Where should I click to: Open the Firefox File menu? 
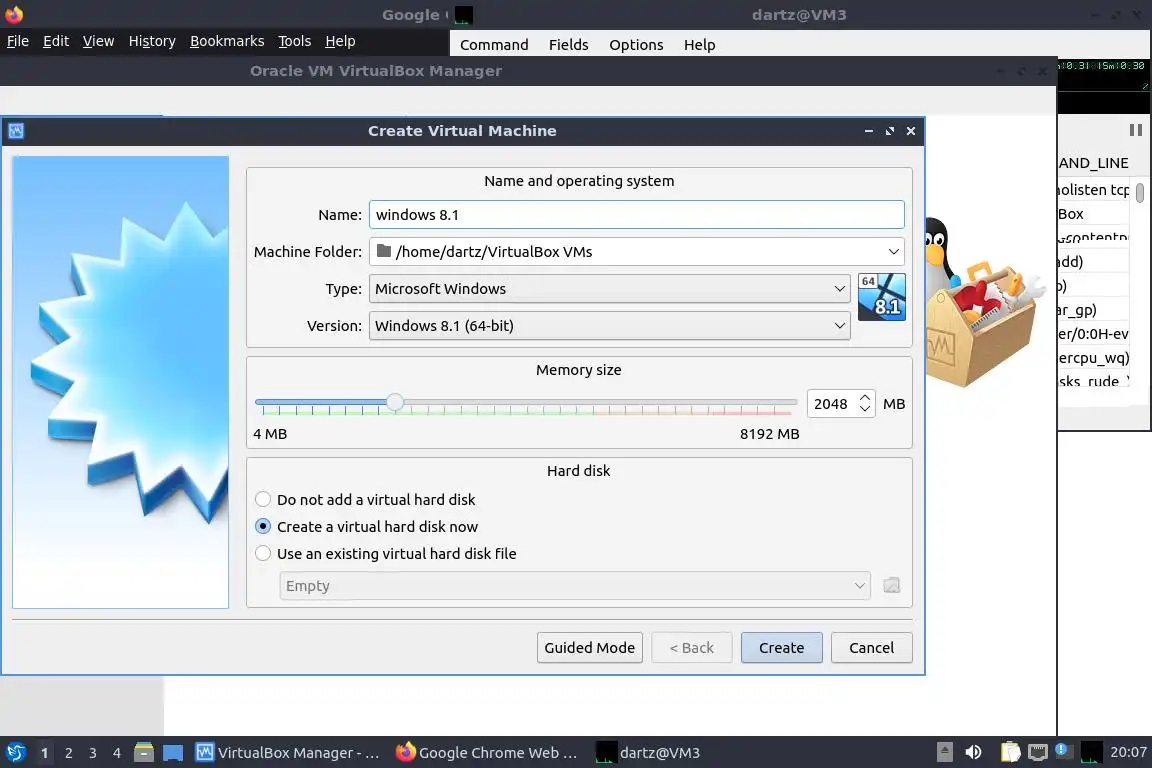(x=18, y=41)
